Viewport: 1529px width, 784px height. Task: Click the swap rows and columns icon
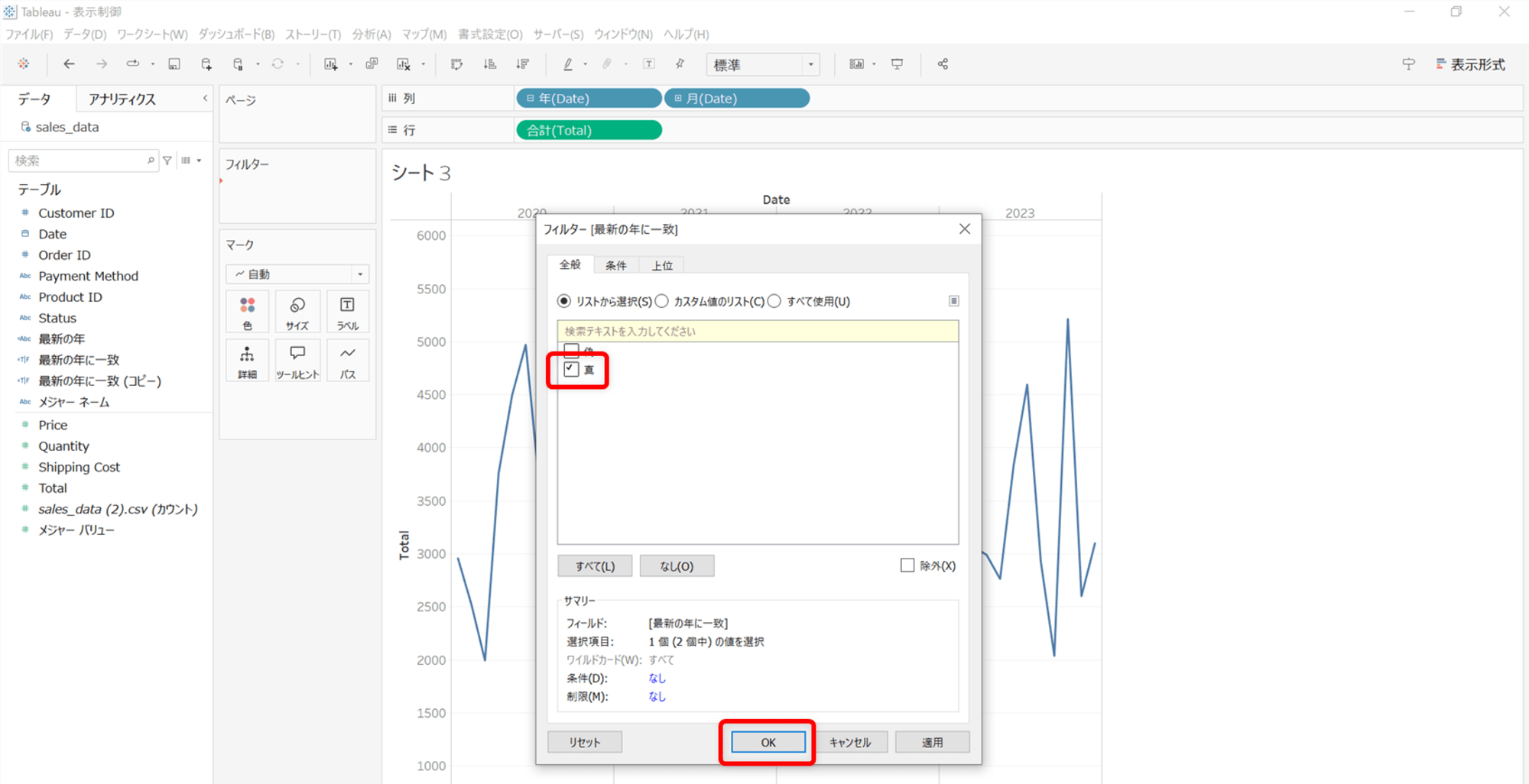coord(457,64)
